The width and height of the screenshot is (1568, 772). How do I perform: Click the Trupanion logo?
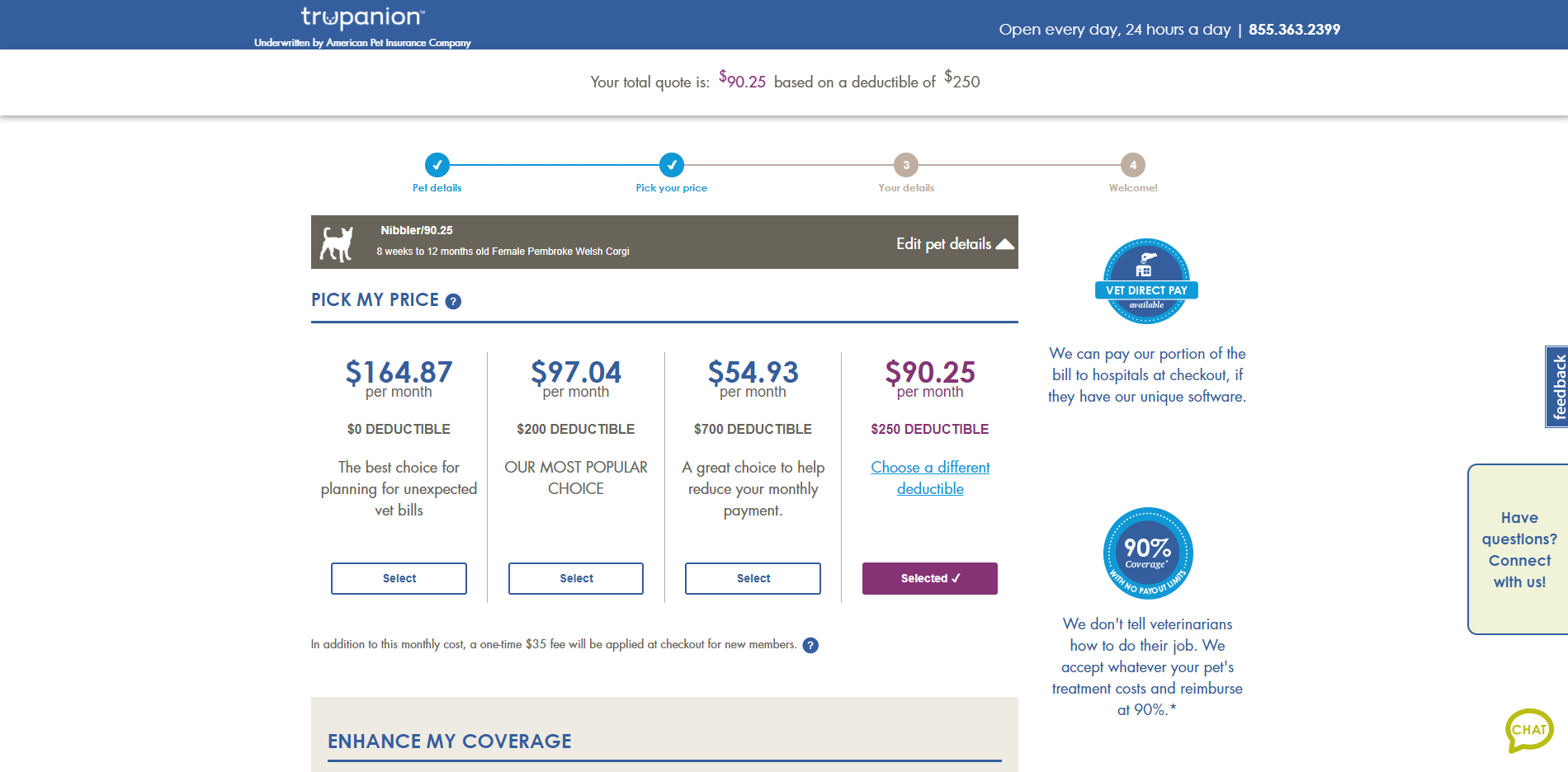(x=361, y=17)
